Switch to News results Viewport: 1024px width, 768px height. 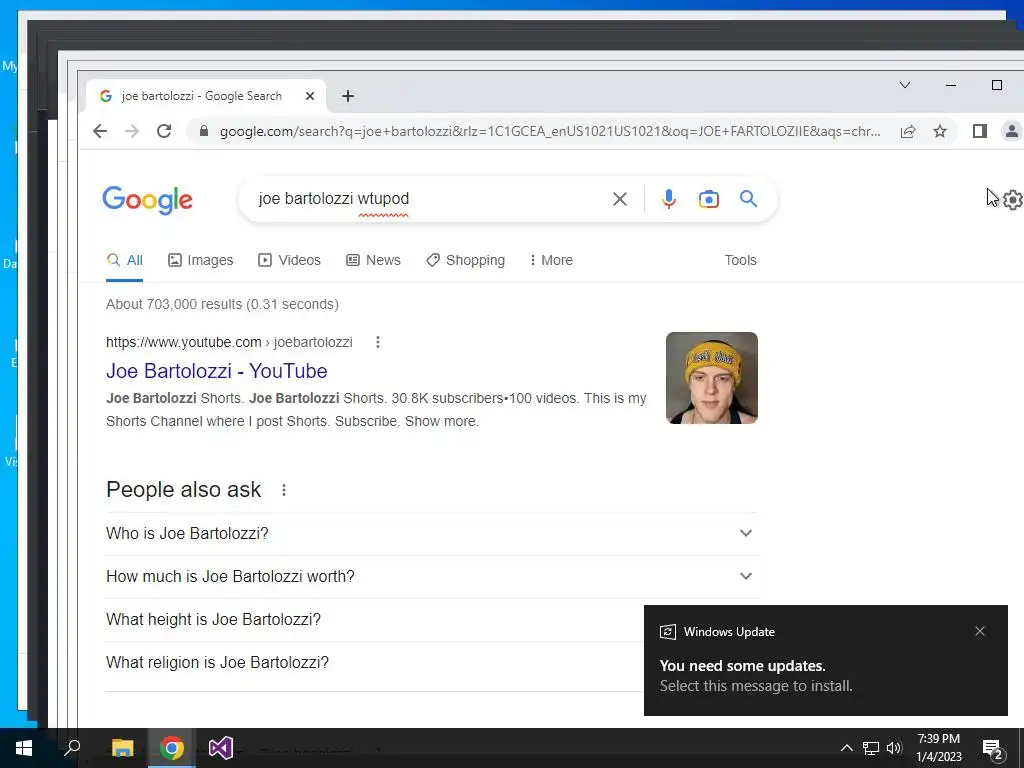(x=373, y=260)
